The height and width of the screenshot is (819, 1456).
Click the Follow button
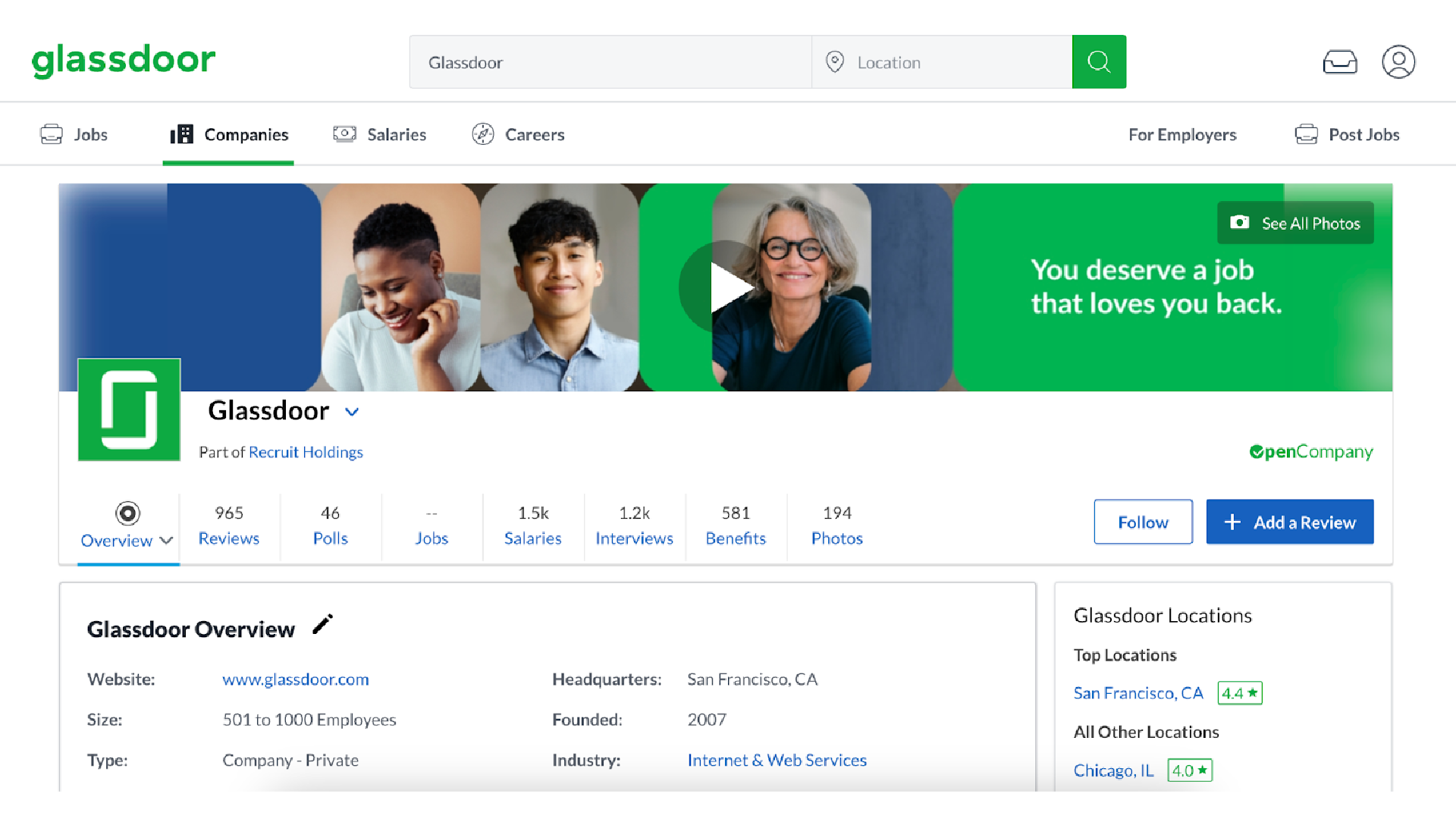pos(1143,522)
